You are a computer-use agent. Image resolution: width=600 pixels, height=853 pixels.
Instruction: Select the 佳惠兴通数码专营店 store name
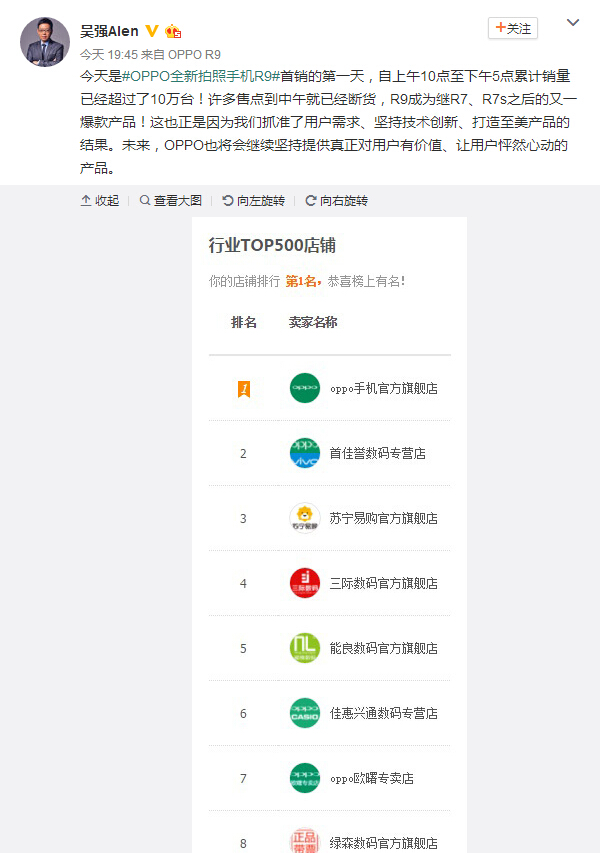(x=384, y=713)
